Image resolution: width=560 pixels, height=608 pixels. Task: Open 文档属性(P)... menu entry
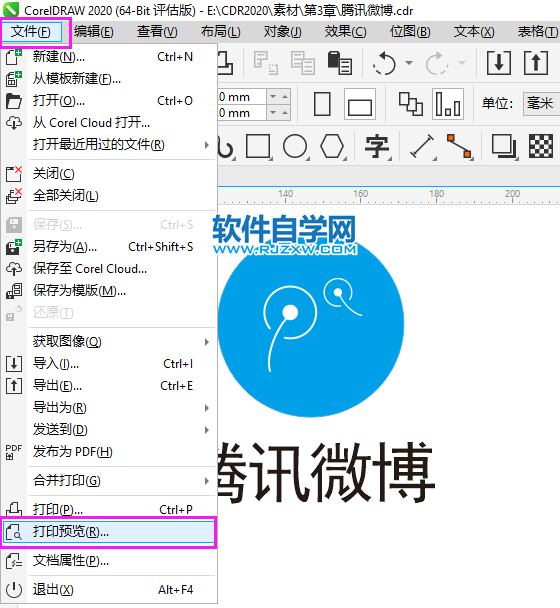[109, 561]
